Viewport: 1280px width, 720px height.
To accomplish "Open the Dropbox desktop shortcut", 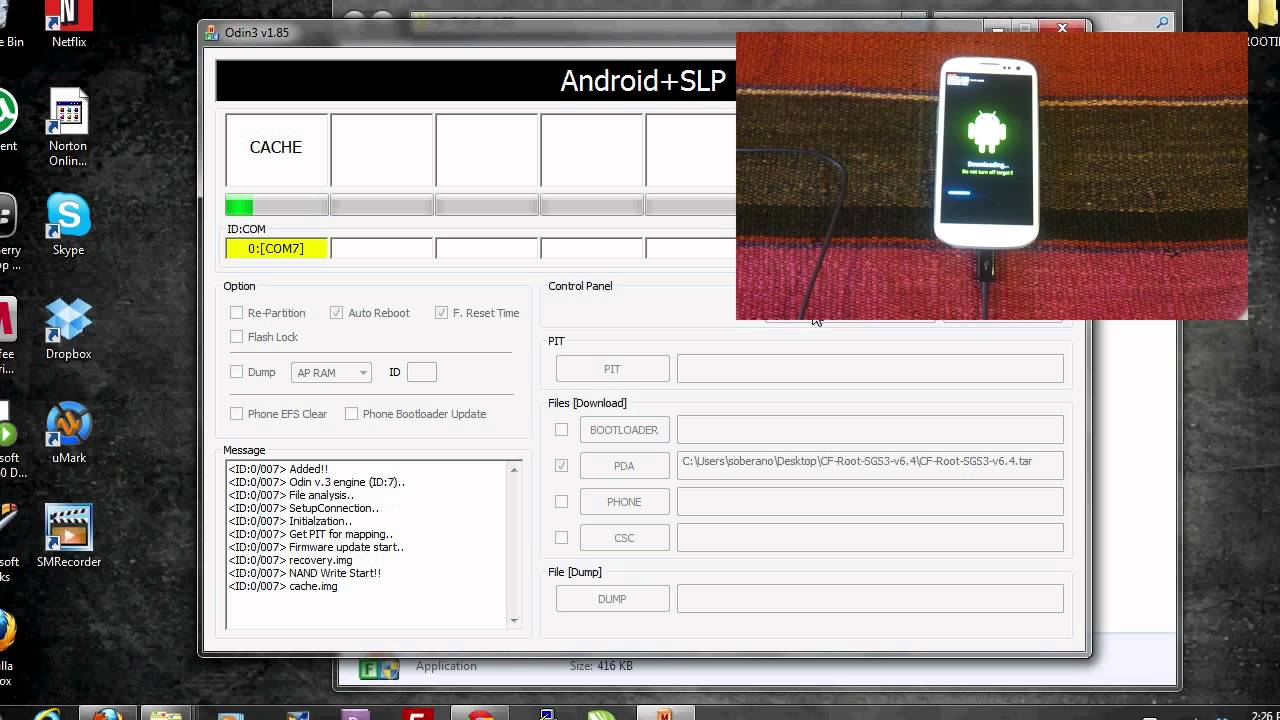I will pos(68,330).
